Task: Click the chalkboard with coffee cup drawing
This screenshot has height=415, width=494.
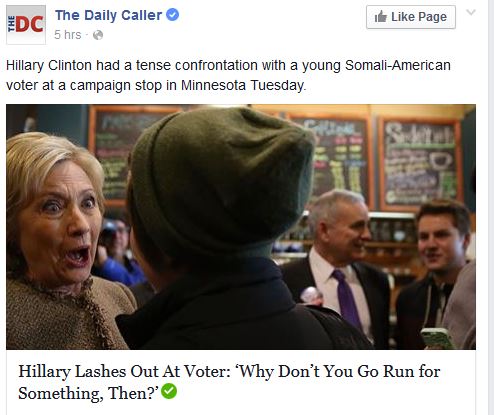Action: click(420, 163)
